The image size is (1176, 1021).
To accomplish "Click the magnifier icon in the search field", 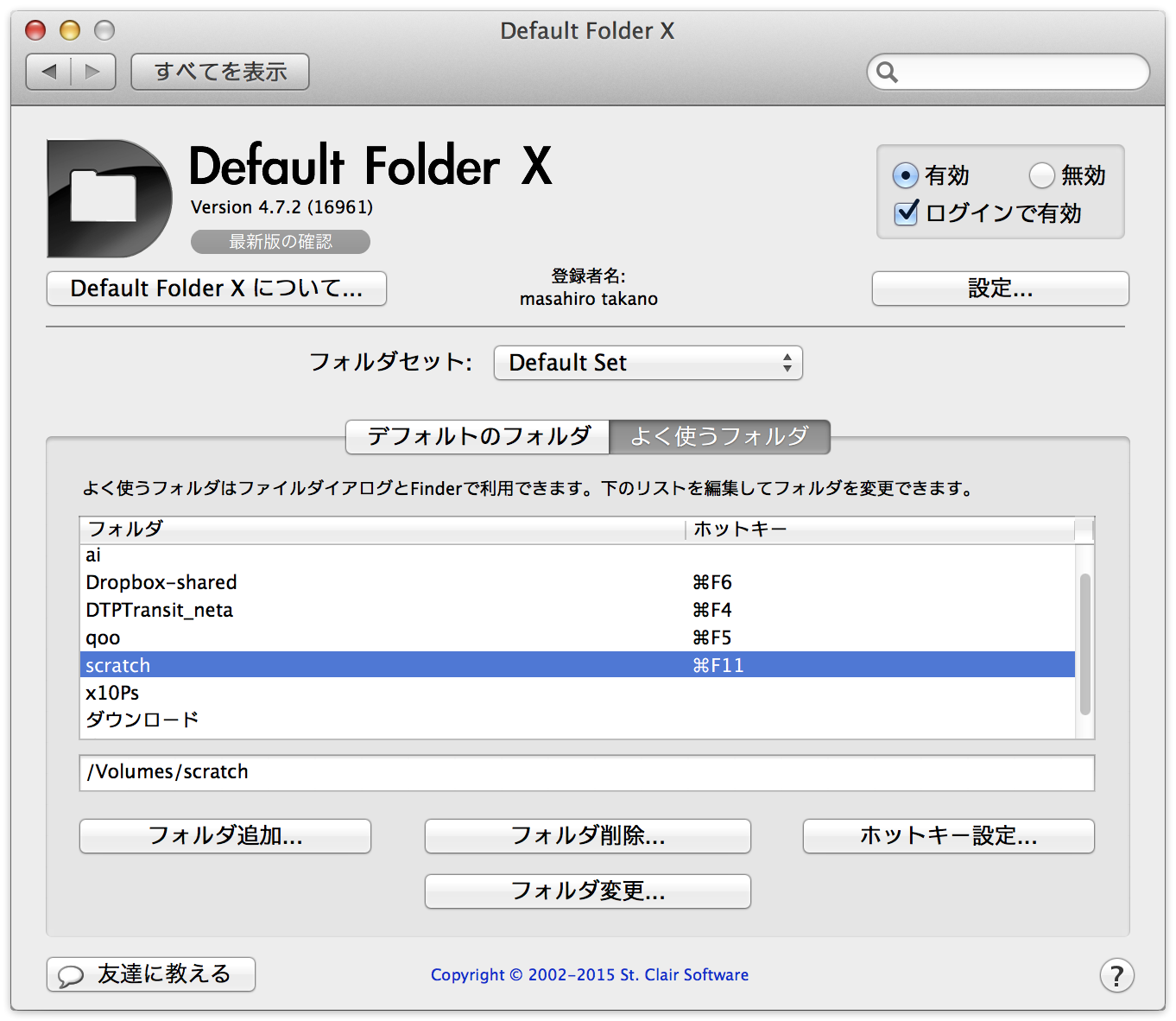I will pos(888,72).
